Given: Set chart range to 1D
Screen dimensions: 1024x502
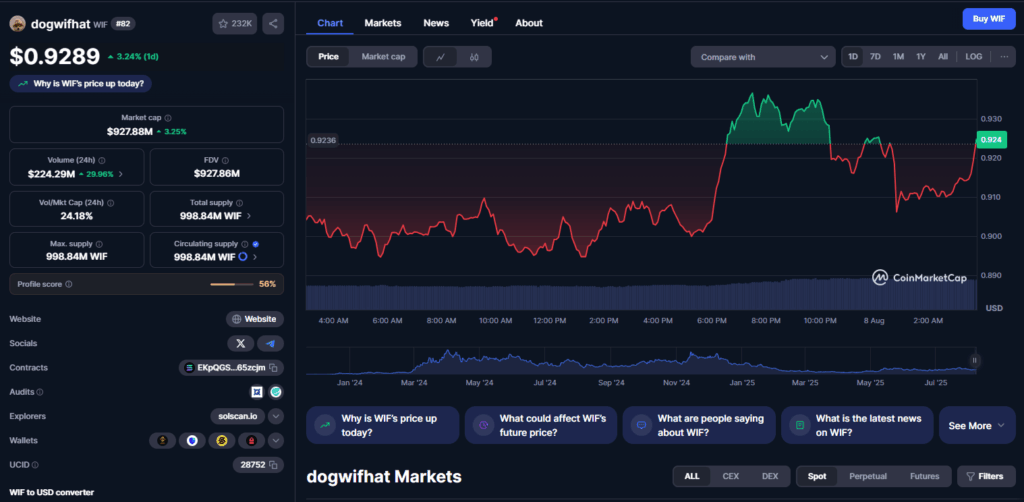Looking at the screenshot, I should pos(853,57).
